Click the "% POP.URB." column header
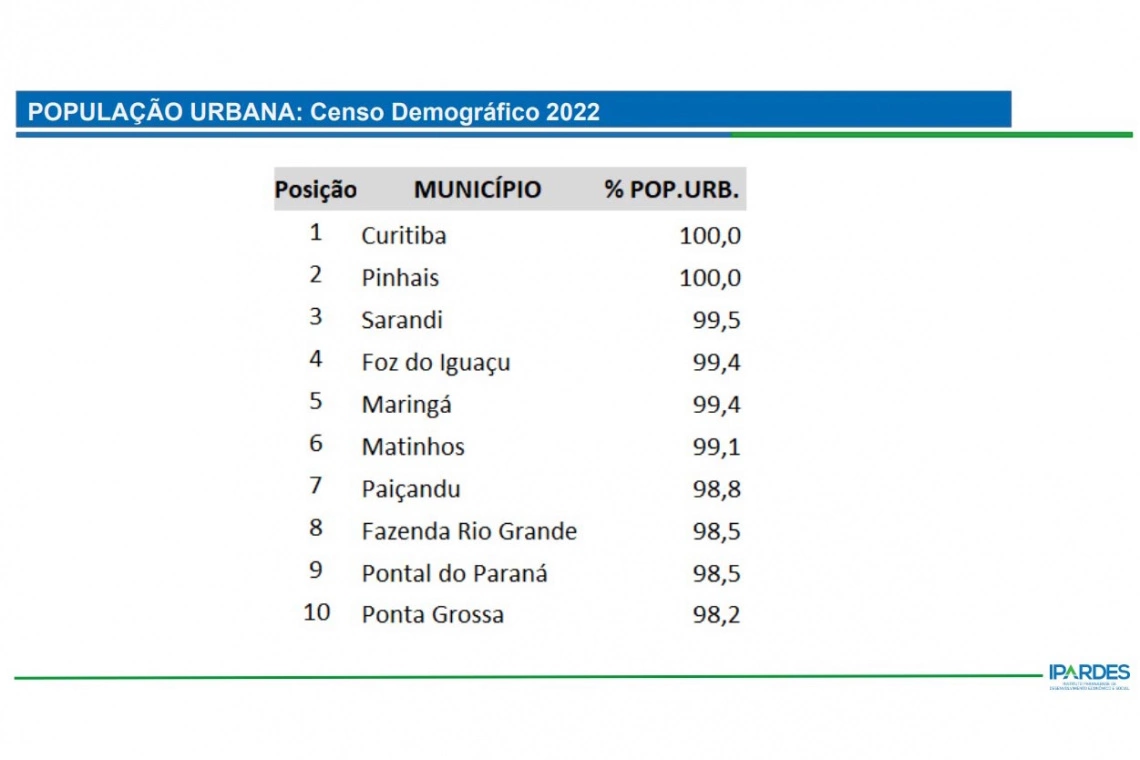This screenshot has height=760, width=1140. click(x=671, y=190)
